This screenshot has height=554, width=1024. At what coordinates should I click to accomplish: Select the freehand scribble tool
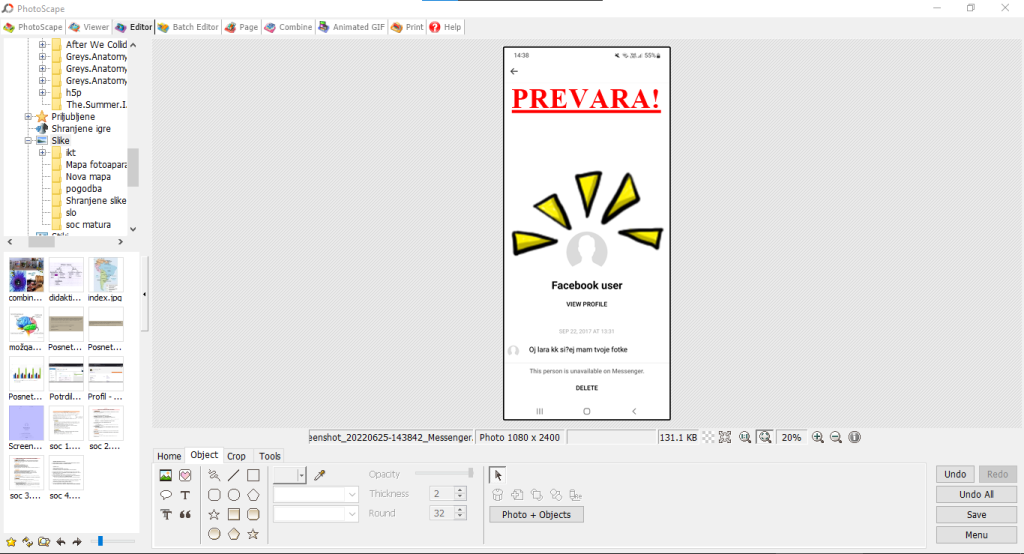(214, 475)
